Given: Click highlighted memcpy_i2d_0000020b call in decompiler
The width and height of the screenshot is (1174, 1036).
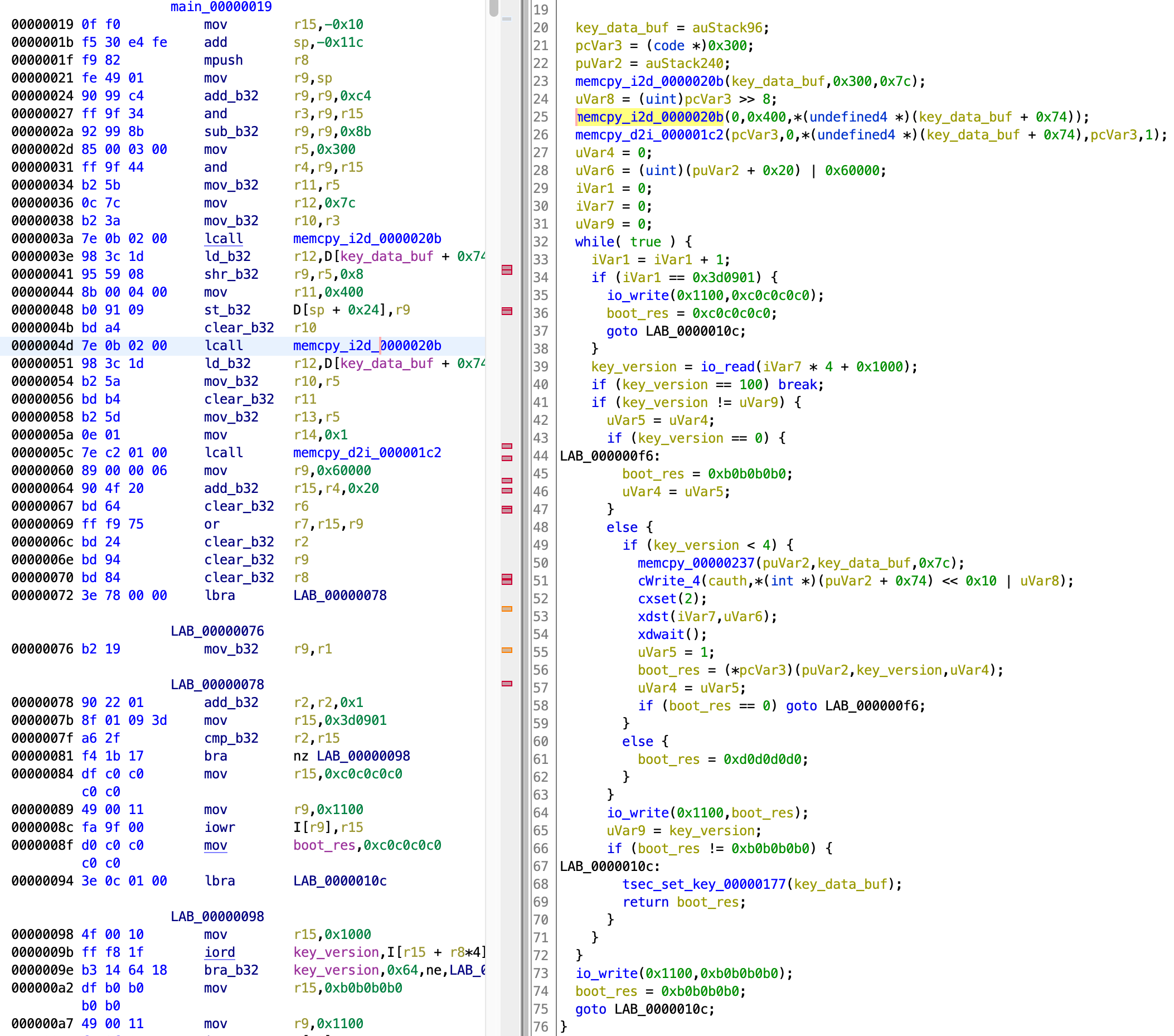Looking at the screenshot, I should click(x=649, y=117).
